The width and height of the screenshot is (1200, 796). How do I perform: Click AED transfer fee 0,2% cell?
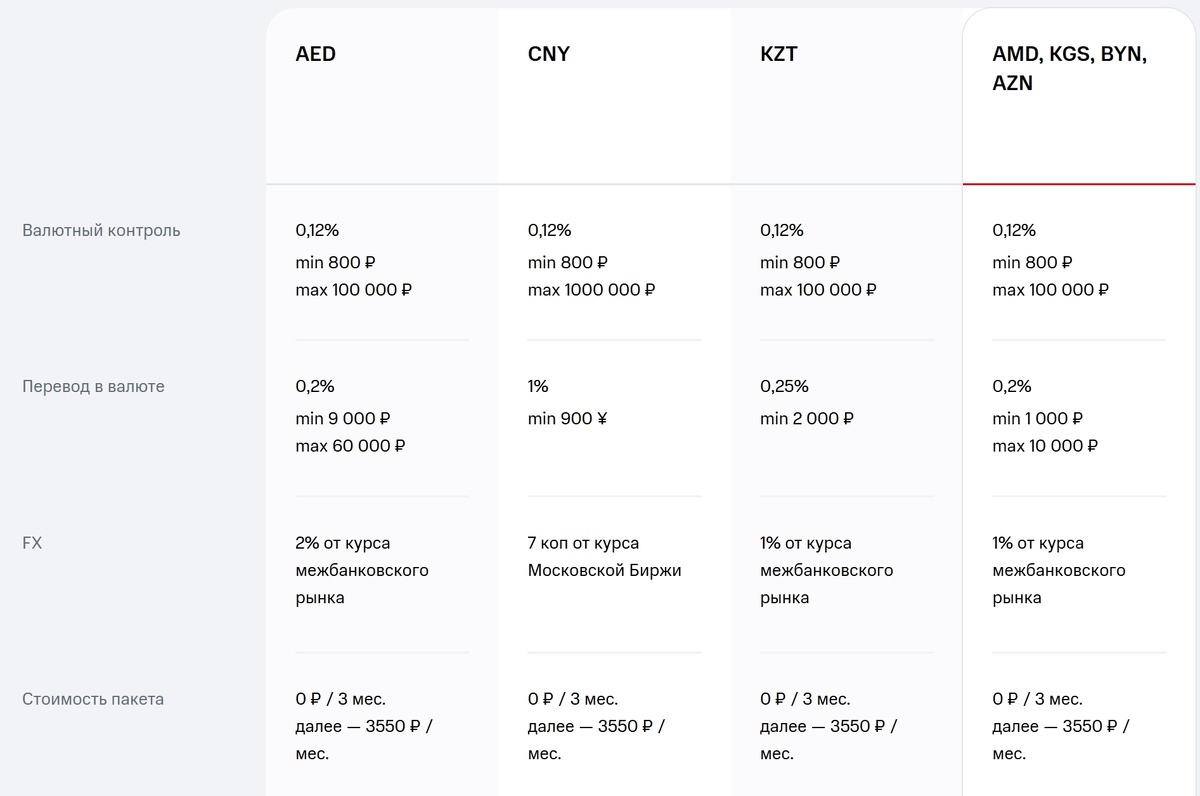(314, 386)
